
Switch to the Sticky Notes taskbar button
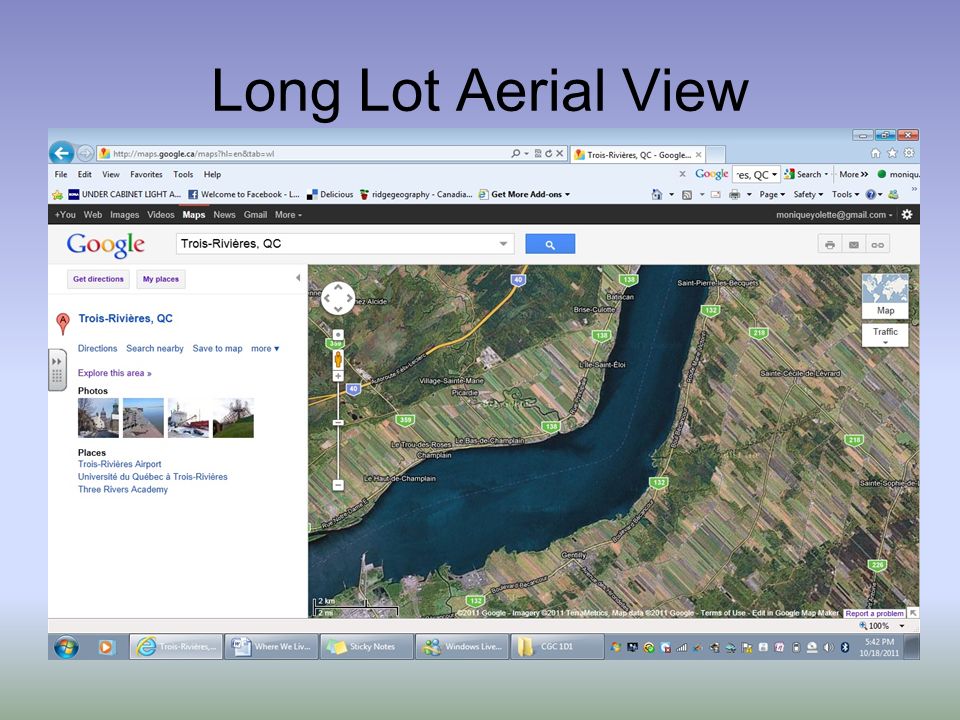[366, 647]
